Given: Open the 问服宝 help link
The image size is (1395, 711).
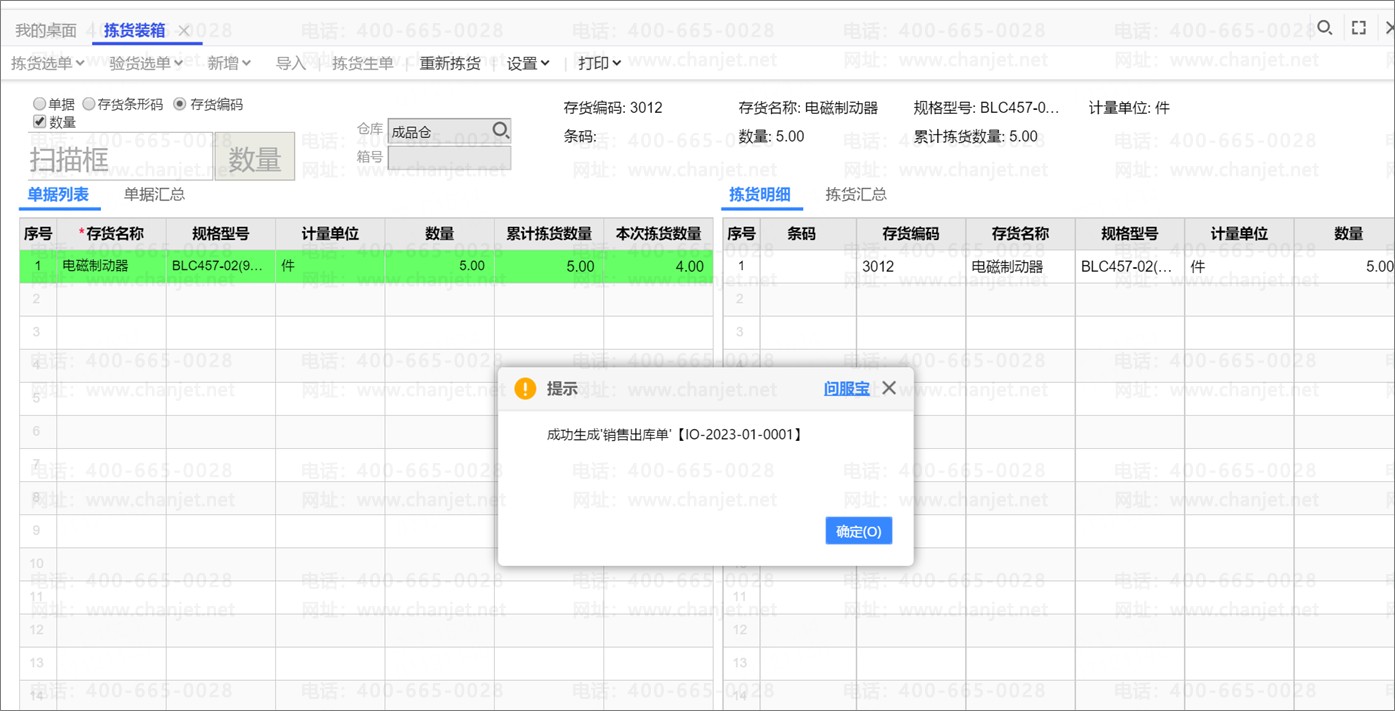Looking at the screenshot, I should [846, 389].
